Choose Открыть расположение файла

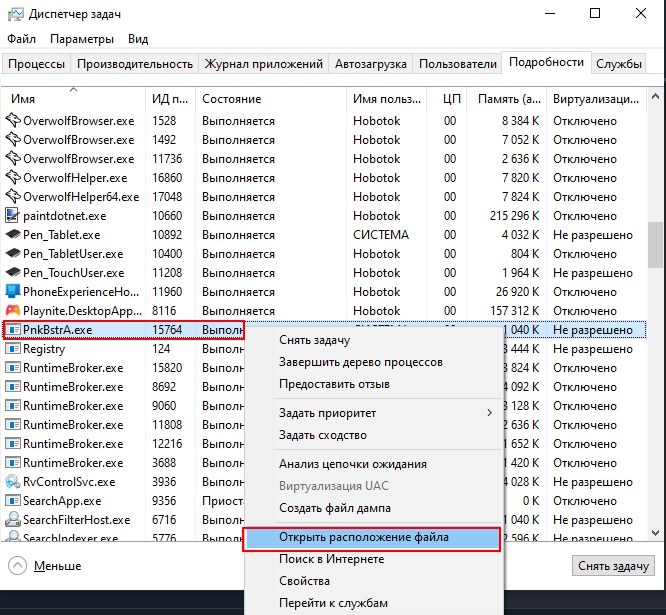point(372,537)
